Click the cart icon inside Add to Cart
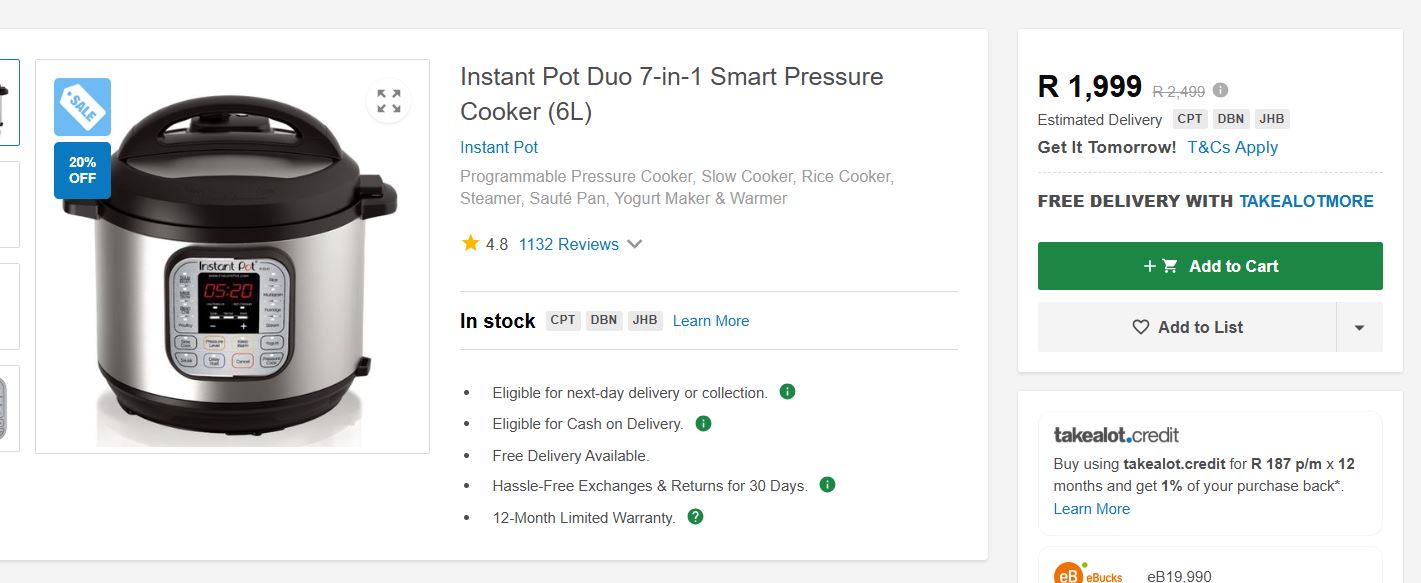This screenshot has height=583, width=1421. [x=1169, y=265]
